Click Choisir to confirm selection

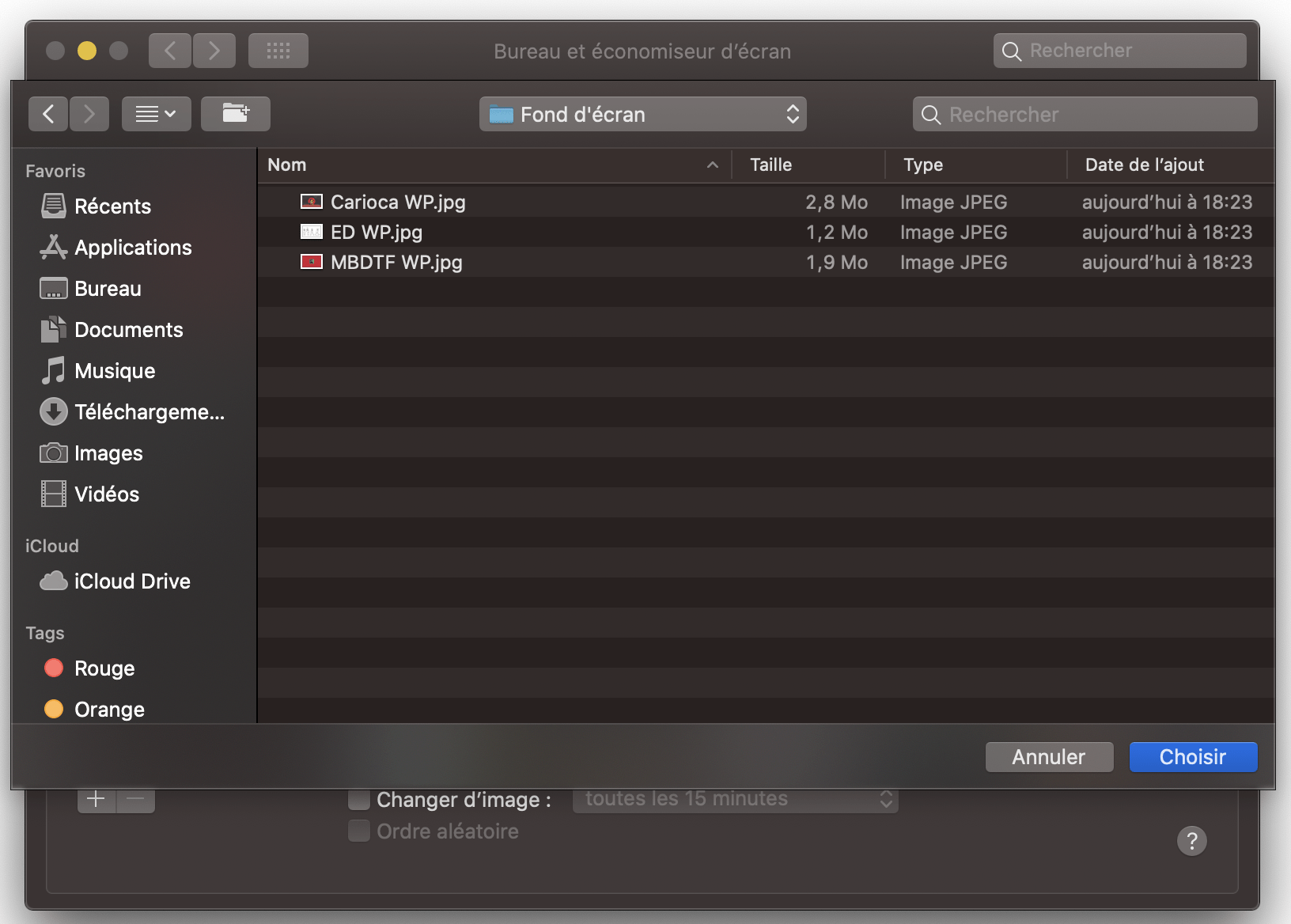(x=1193, y=757)
